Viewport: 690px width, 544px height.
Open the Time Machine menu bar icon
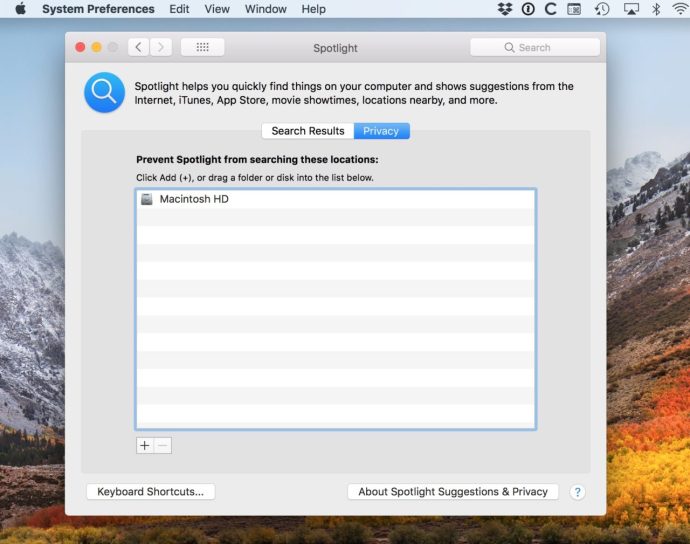point(602,9)
